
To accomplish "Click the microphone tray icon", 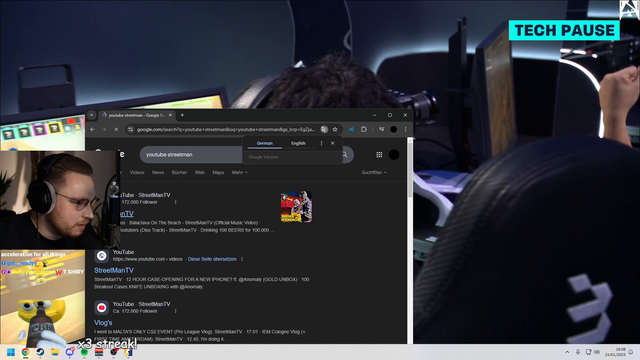I will [x=578, y=352].
